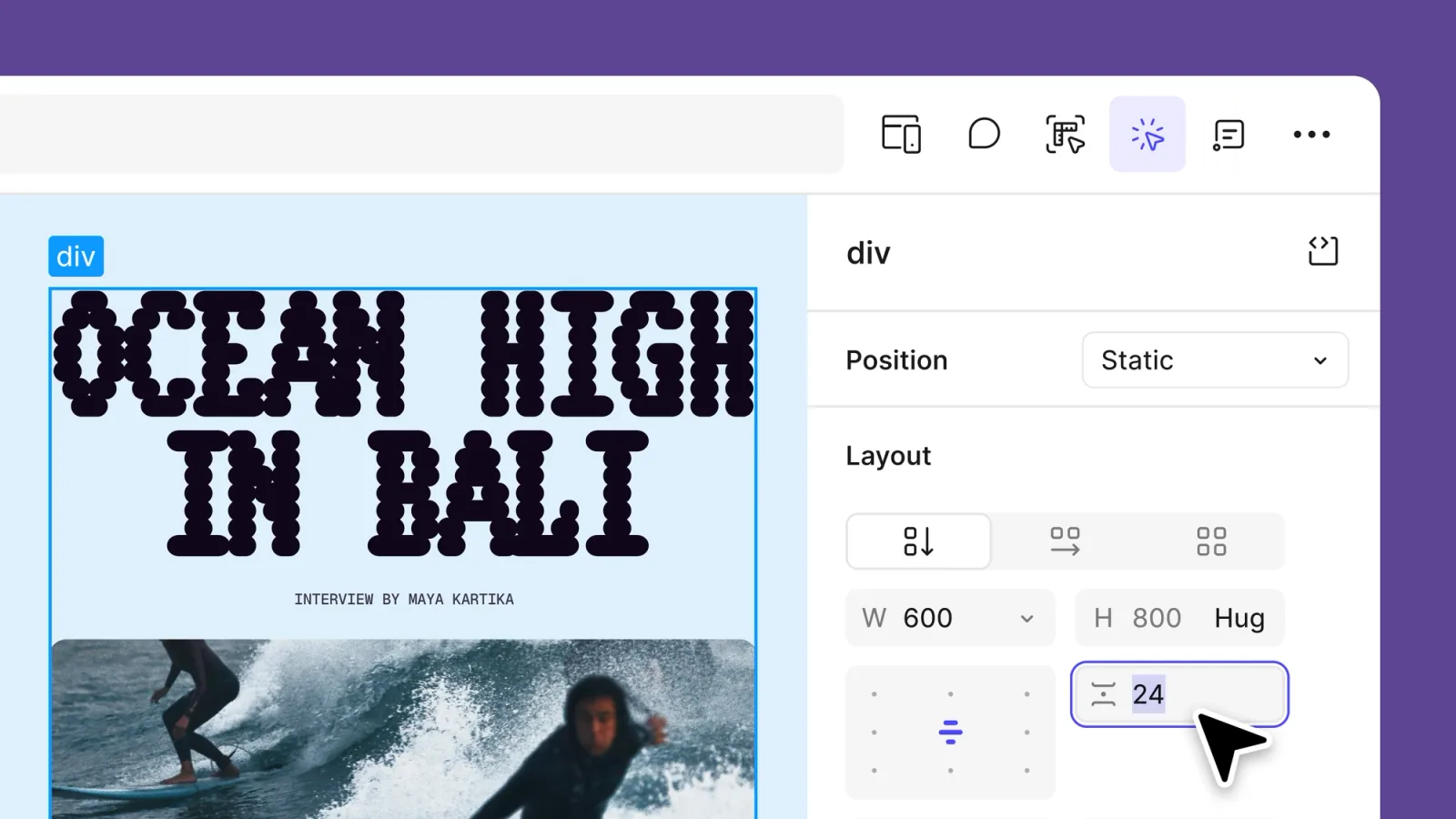The image size is (1456, 819).
Task: Select grid layout option
Action: point(1211,541)
